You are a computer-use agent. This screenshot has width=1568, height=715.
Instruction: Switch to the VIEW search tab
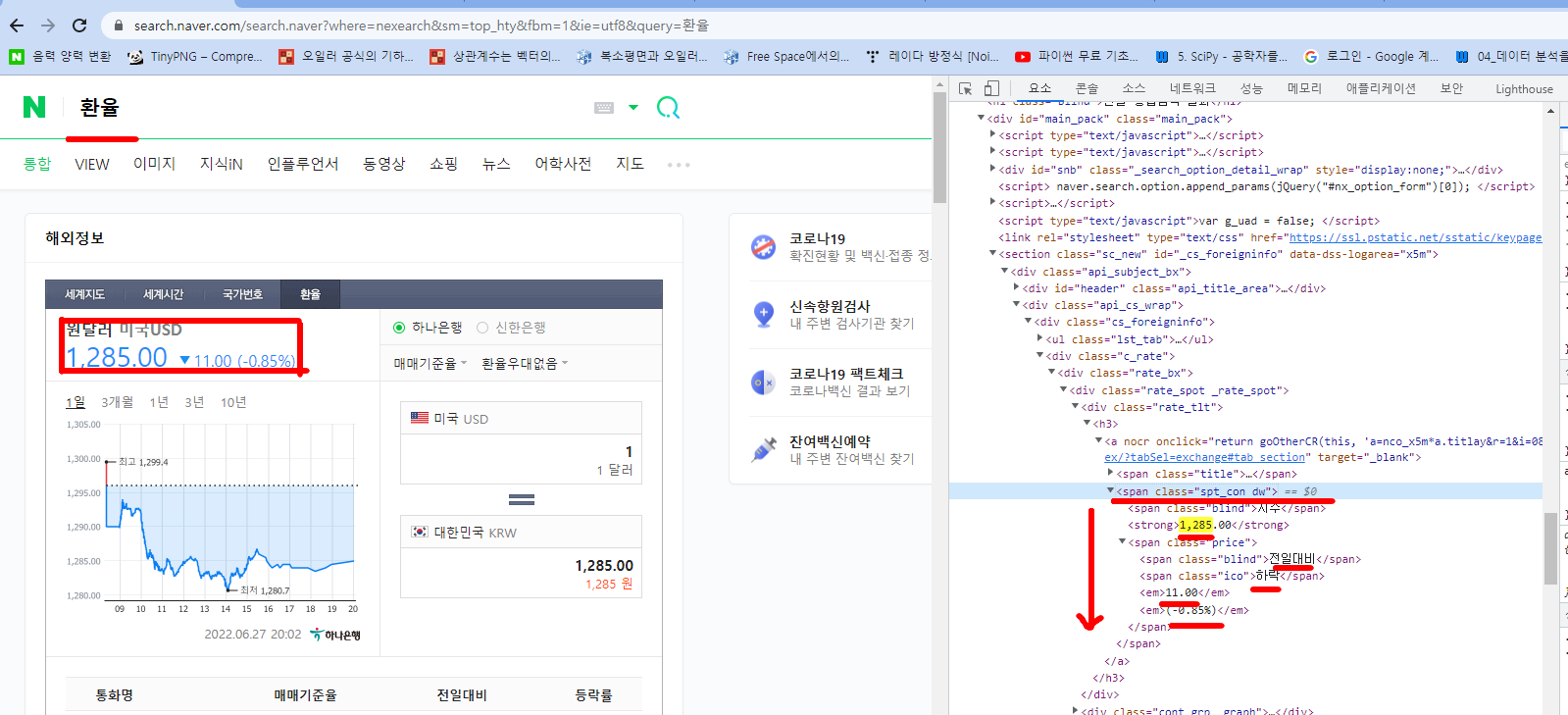tap(92, 165)
